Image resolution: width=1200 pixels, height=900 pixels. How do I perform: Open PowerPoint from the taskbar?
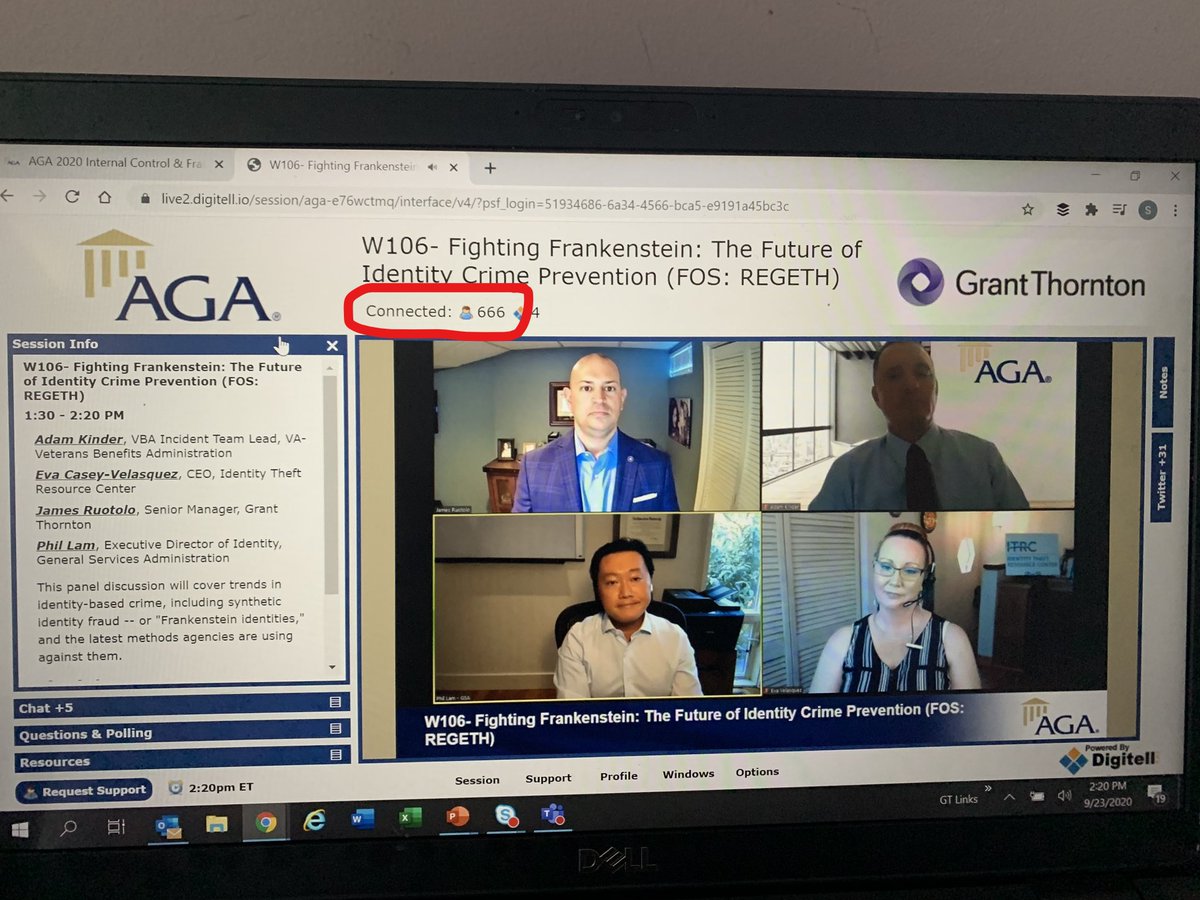pyautogui.click(x=457, y=817)
